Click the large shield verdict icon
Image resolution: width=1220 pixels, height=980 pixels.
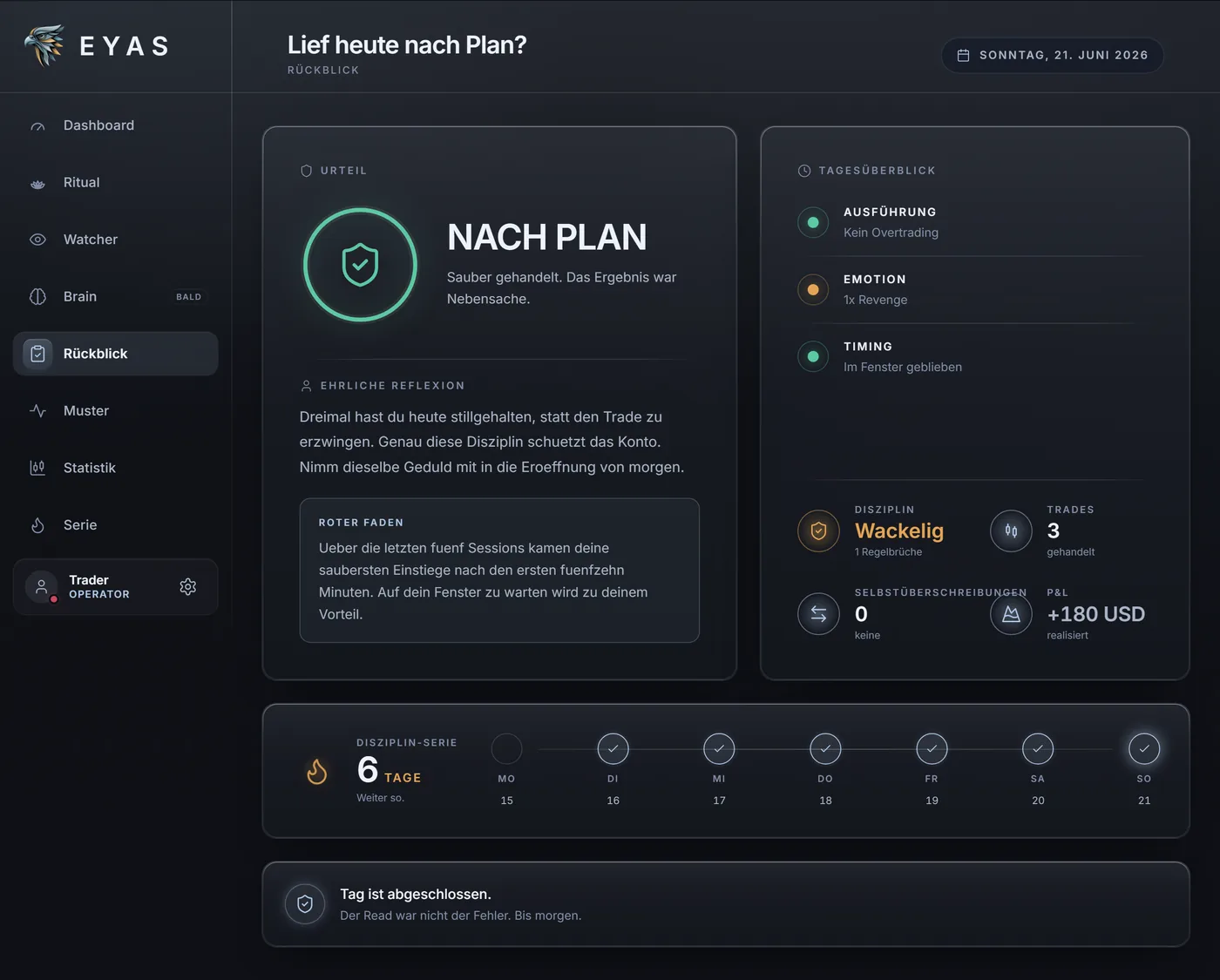tap(360, 265)
